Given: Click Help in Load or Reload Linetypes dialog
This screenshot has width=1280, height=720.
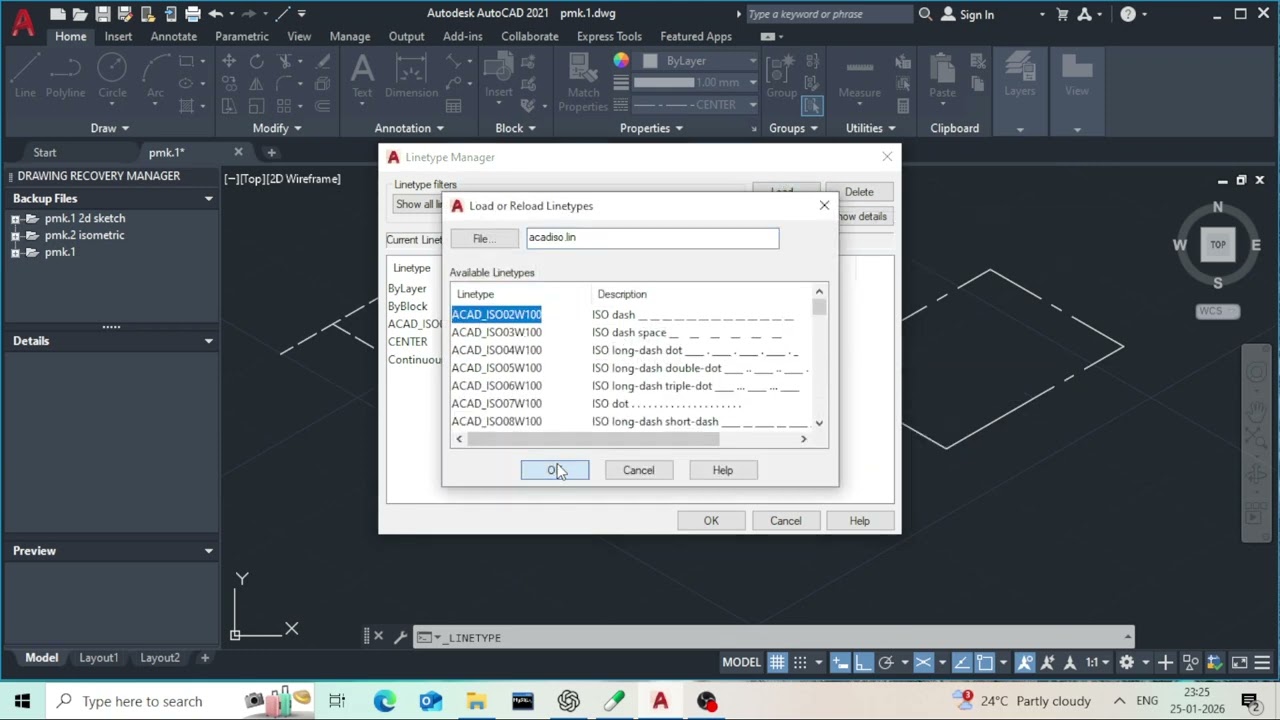Looking at the screenshot, I should (x=723, y=470).
